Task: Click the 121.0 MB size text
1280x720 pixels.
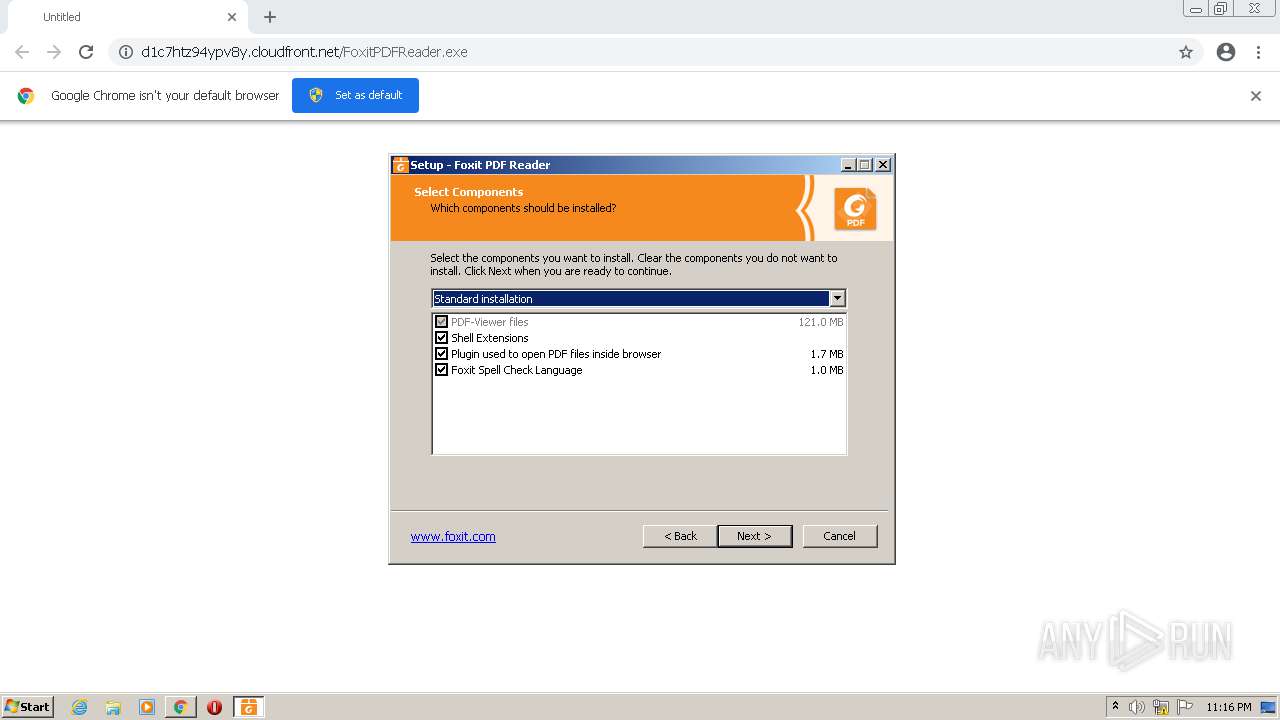Action: pos(821,322)
